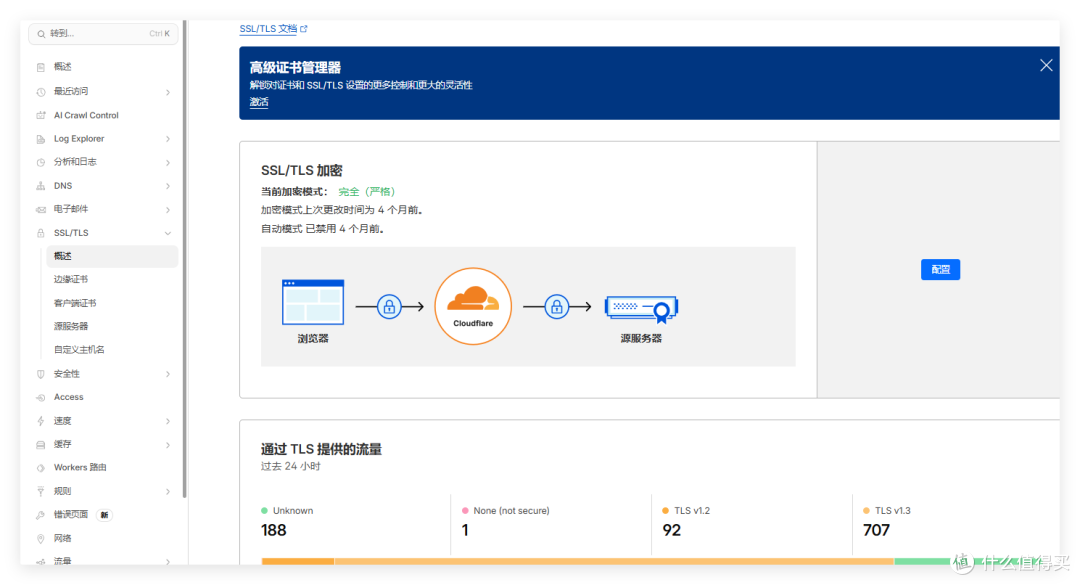Click the AI Crawl Control icon
The width and height of the screenshot is (1080, 585).
[x=41, y=115]
